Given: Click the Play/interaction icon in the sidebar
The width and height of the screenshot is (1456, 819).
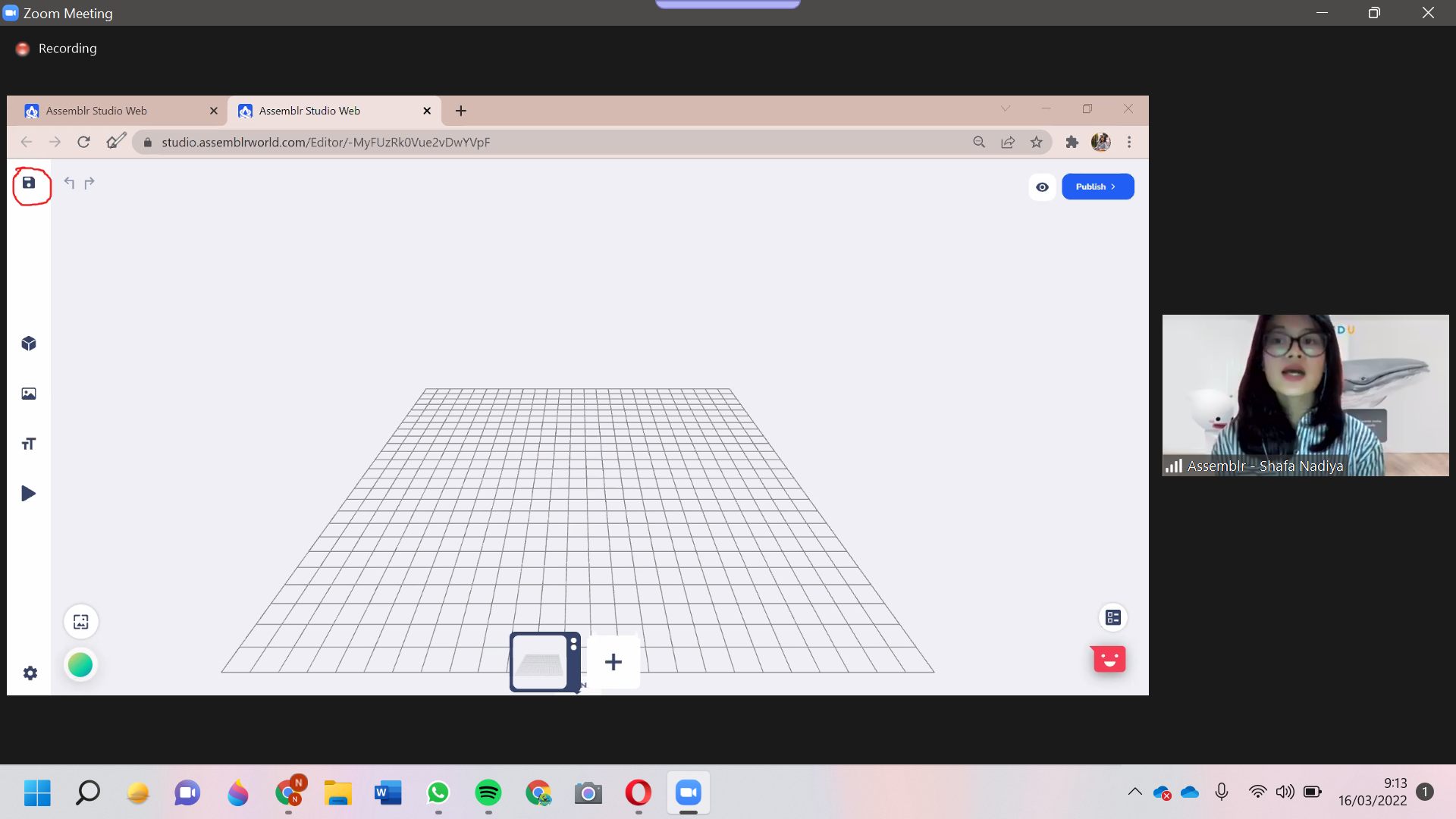Looking at the screenshot, I should [x=29, y=493].
